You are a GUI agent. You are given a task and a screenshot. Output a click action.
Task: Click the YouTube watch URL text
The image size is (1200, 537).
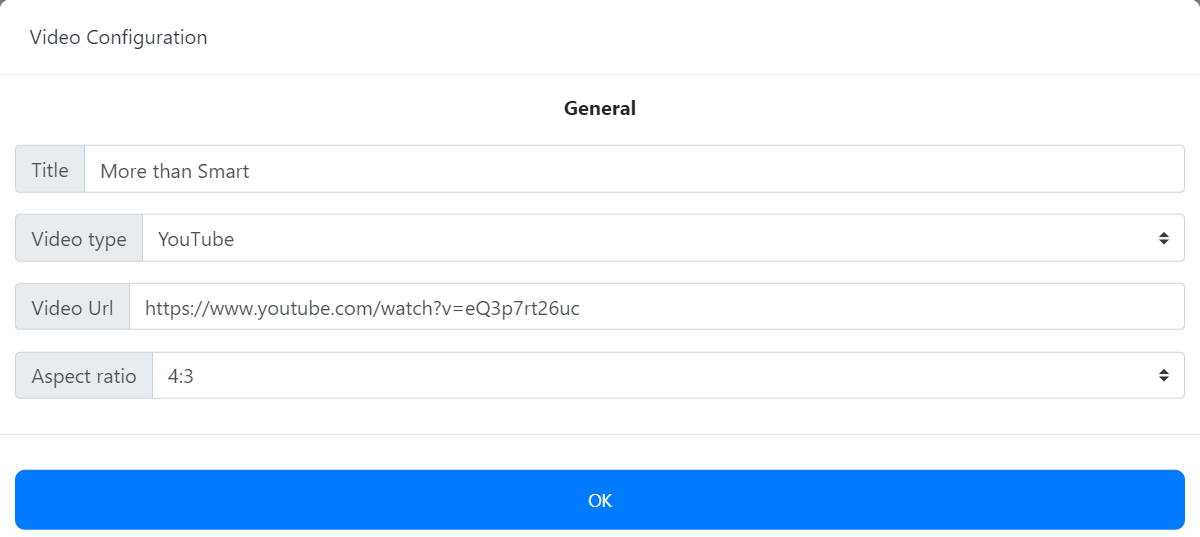click(x=362, y=308)
